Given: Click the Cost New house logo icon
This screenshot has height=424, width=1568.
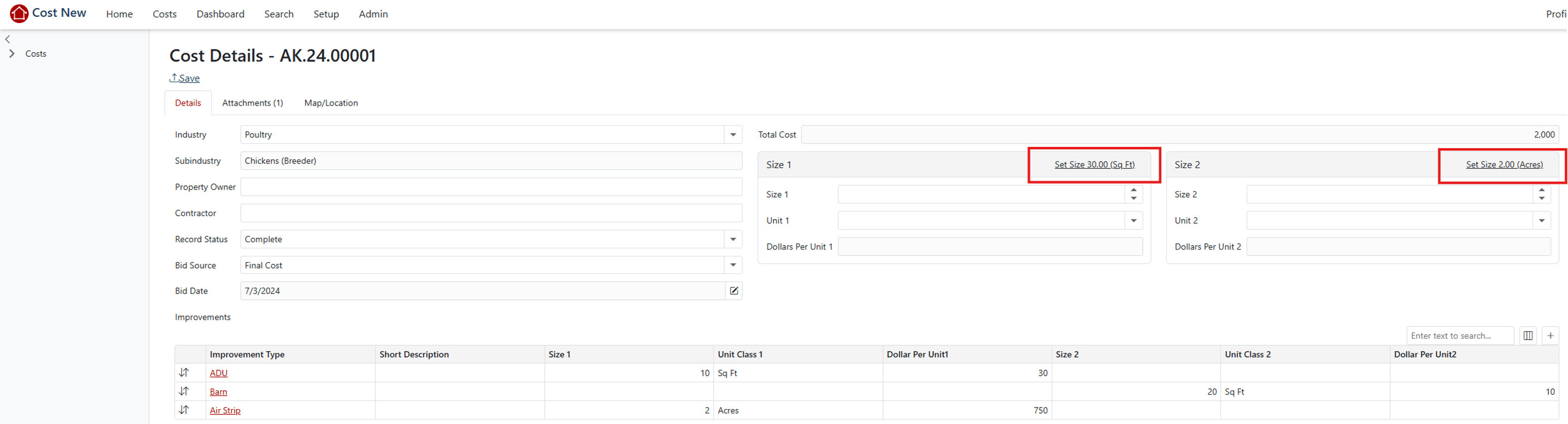Looking at the screenshot, I should click(x=19, y=13).
